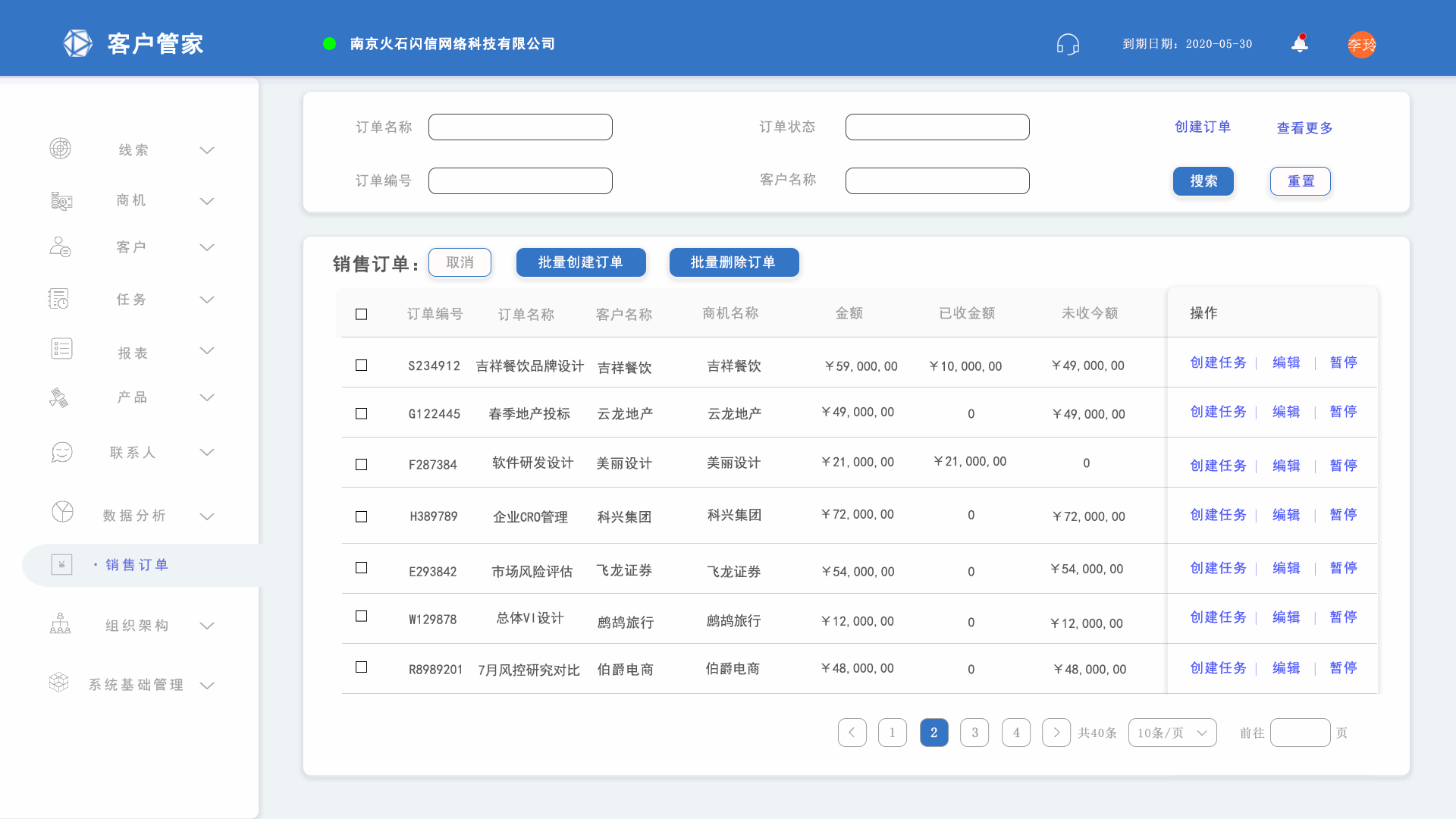Image resolution: width=1456 pixels, height=819 pixels.
Task: Check the row for order W129878
Action: point(362,617)
